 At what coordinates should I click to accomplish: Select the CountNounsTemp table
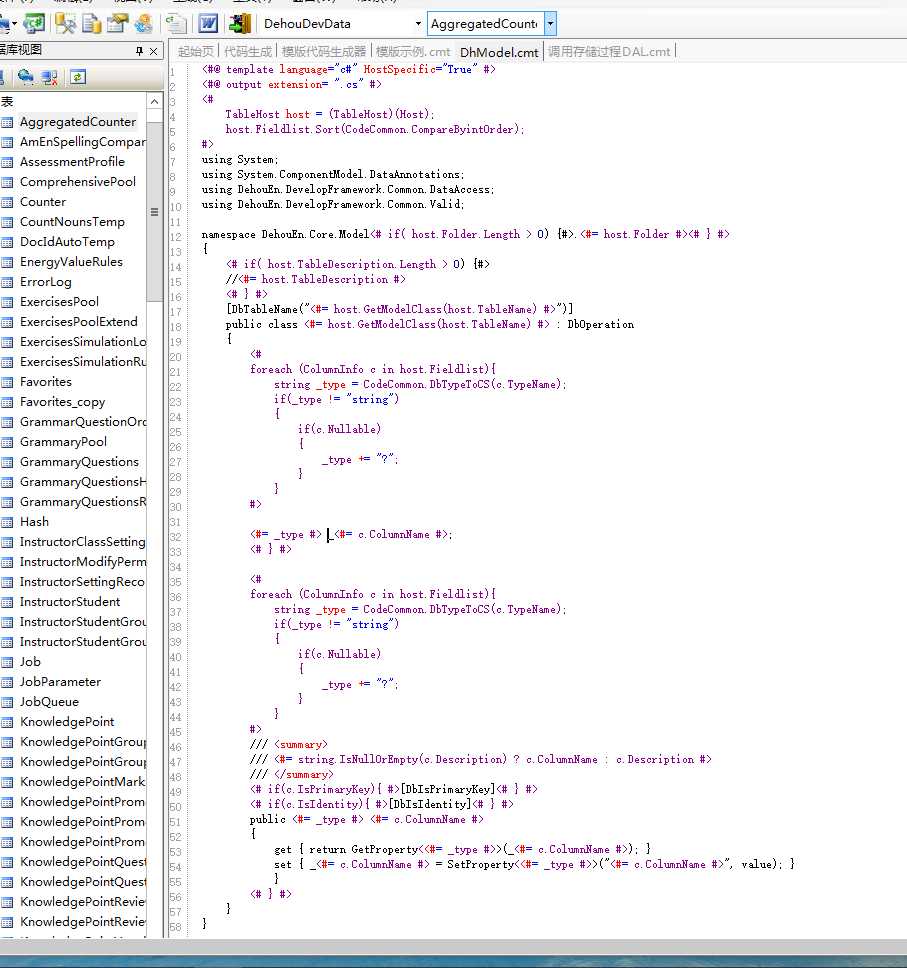coord(72,222)
